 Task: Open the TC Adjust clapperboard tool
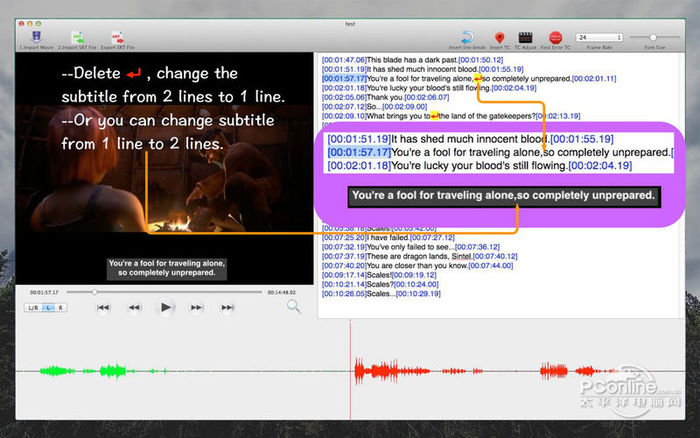click(x=524, y=37)
